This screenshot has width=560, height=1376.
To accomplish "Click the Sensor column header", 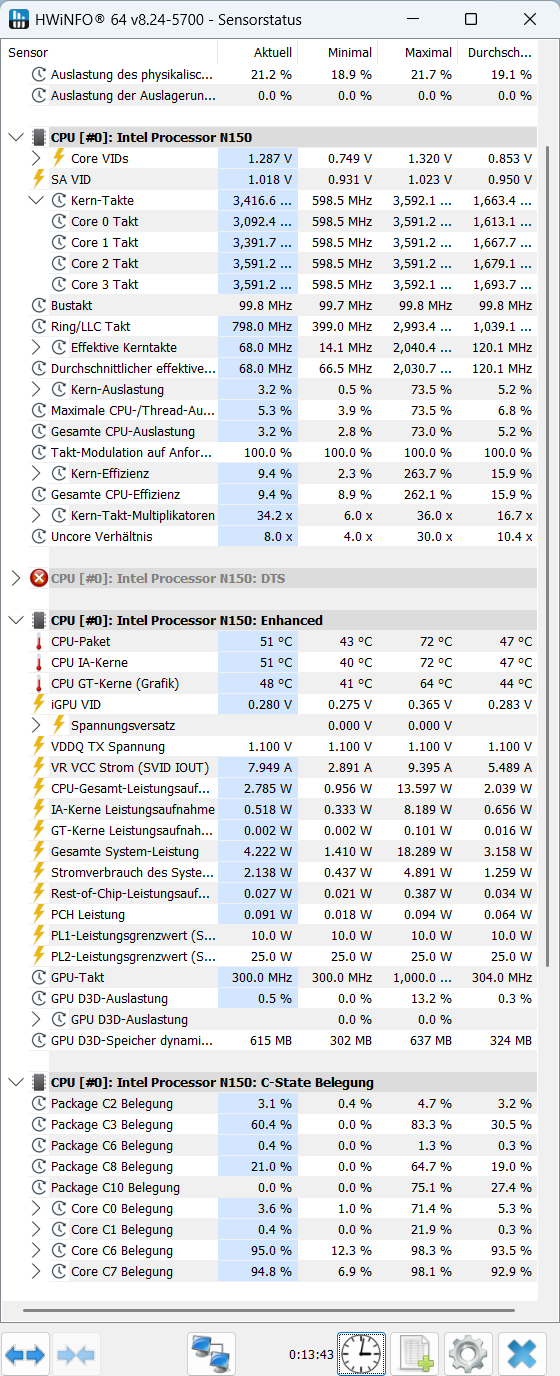I will pyautogui.click(x=110, y=52).
